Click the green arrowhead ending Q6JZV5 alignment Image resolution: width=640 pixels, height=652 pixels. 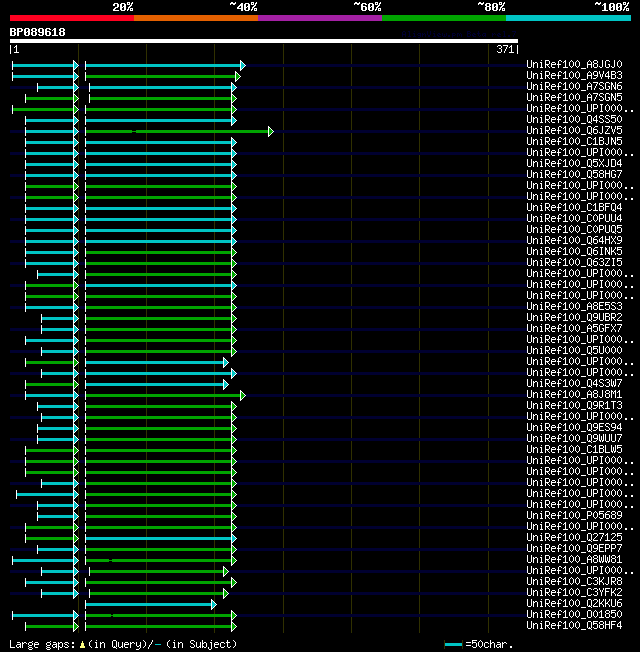[270, 131]
